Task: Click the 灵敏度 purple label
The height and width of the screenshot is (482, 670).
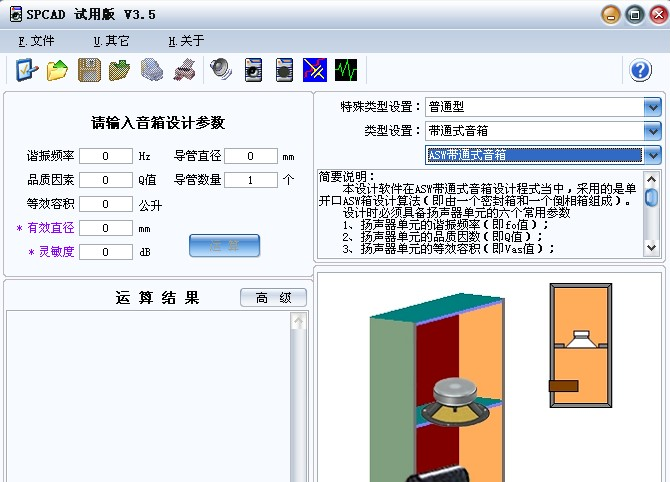Action: [x=56, y=252]
